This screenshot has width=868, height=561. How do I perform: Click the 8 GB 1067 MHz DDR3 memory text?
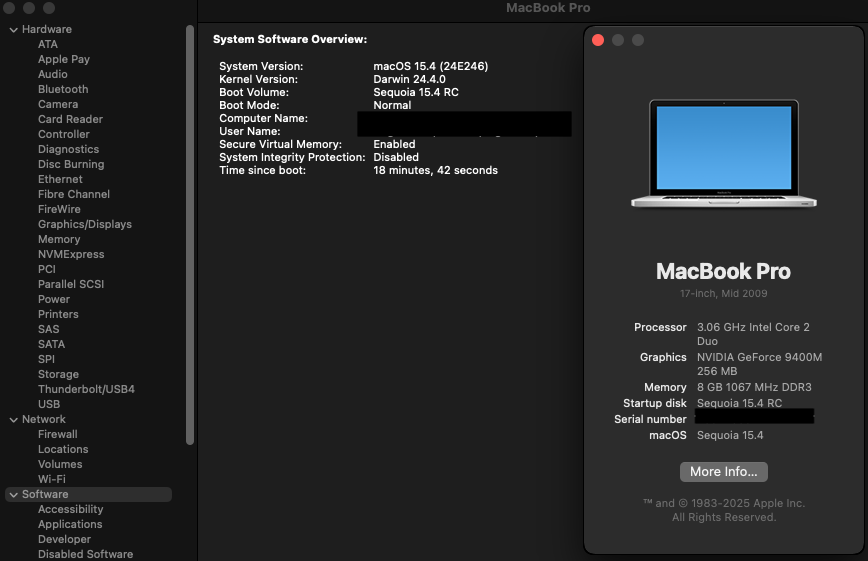754,388
